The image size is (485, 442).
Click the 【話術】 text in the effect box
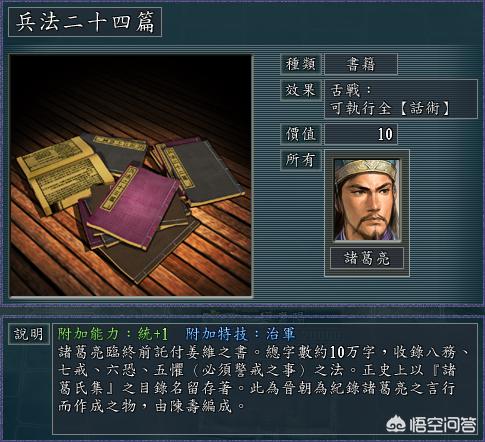click(x=424, y=108)
